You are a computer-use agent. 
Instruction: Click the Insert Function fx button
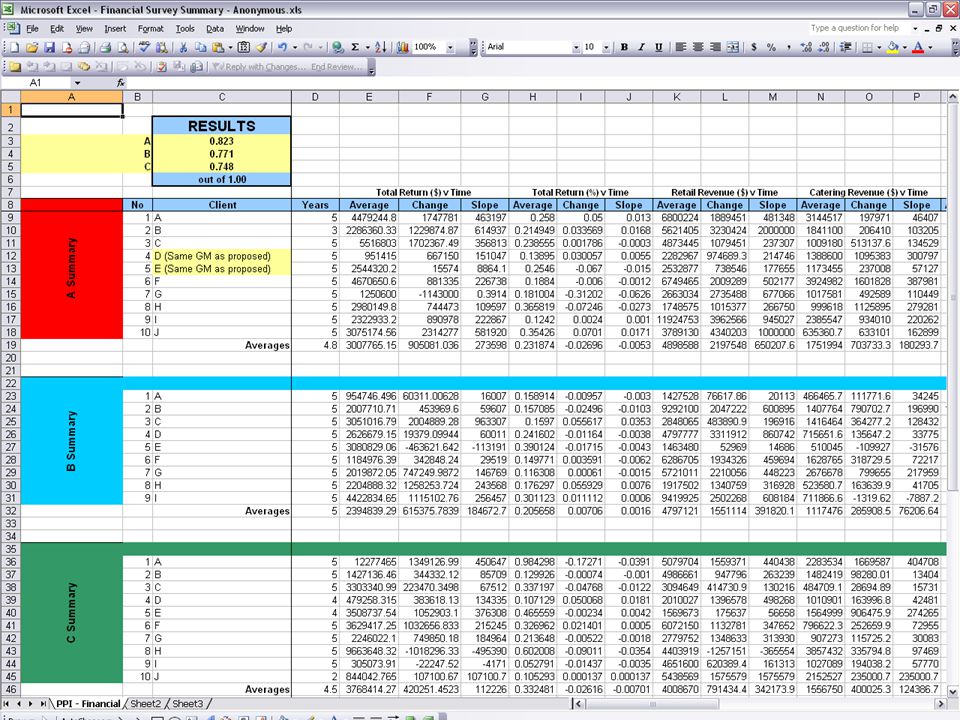pos(121,83)
